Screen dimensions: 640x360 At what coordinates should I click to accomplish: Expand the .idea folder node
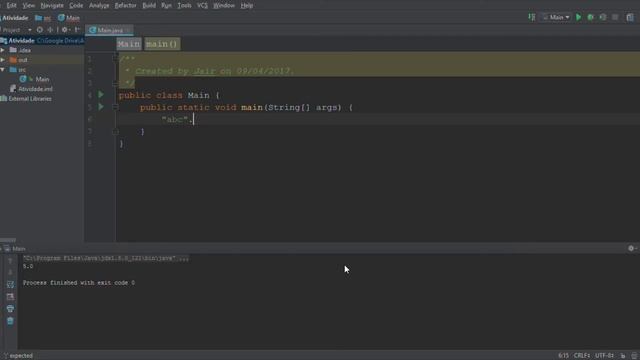[x=3, y=50]
